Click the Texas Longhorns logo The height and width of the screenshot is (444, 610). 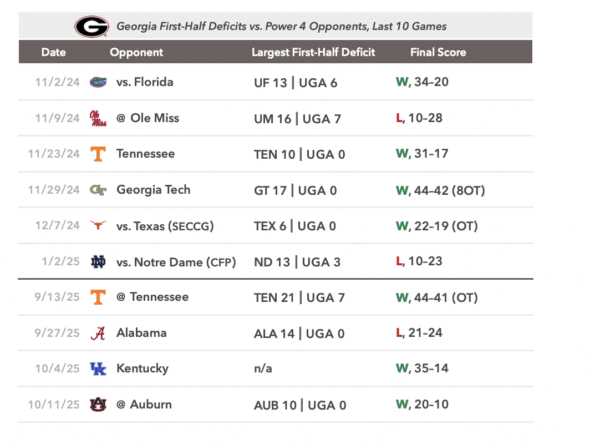pyautogui.click(x=98, y=226)
